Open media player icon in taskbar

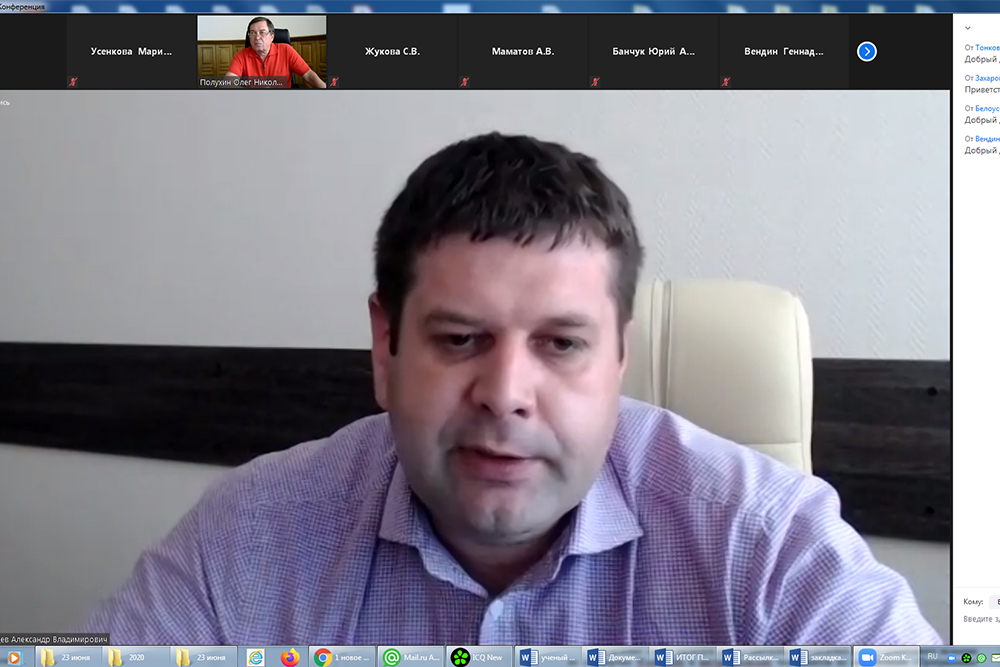click(x=13, y=657)
